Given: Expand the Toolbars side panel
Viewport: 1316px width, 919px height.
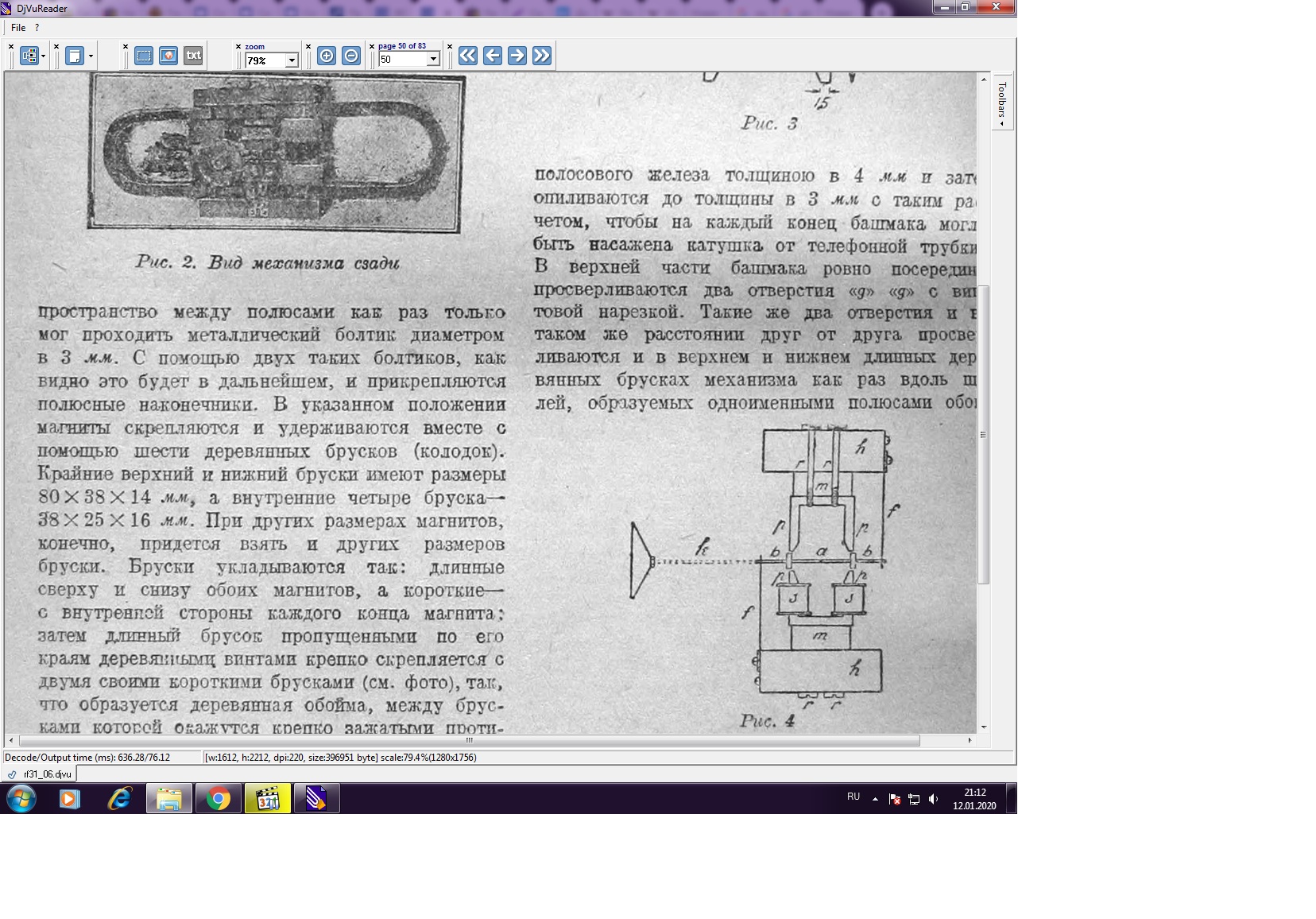Looking at the screenshot, I should point(1002,101).
